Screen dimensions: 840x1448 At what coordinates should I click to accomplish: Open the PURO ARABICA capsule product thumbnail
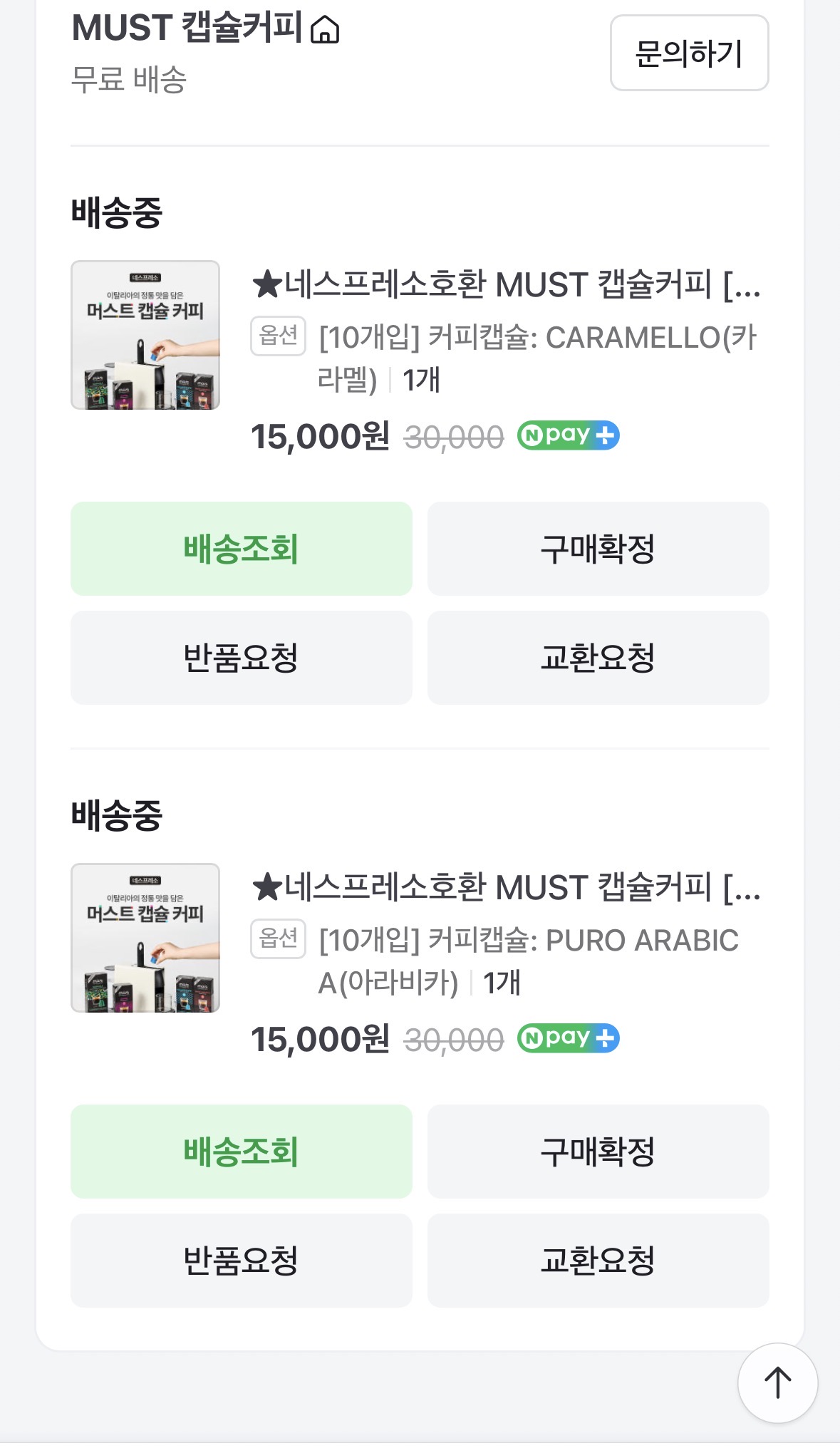tap(145, 938)
